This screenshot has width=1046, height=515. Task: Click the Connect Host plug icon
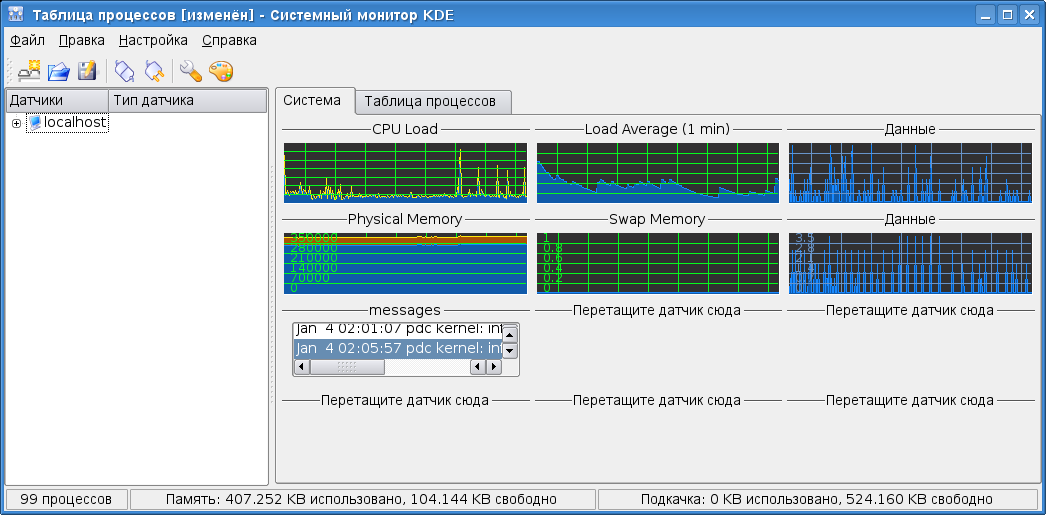(x=125, y=71)
